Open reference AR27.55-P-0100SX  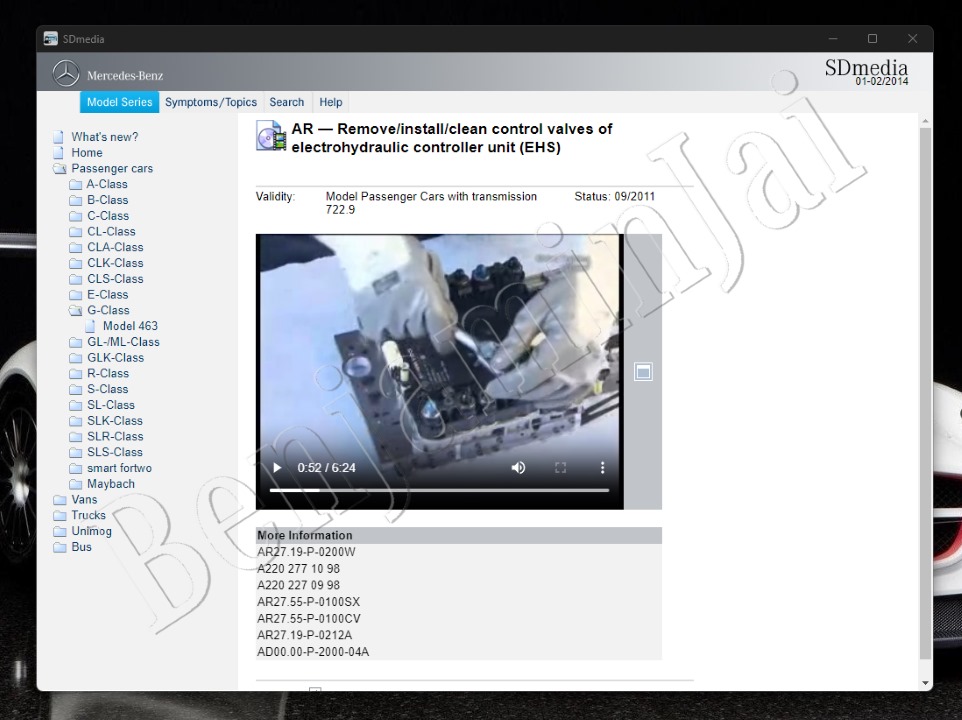pyautogui.click(x=309, y=602)
